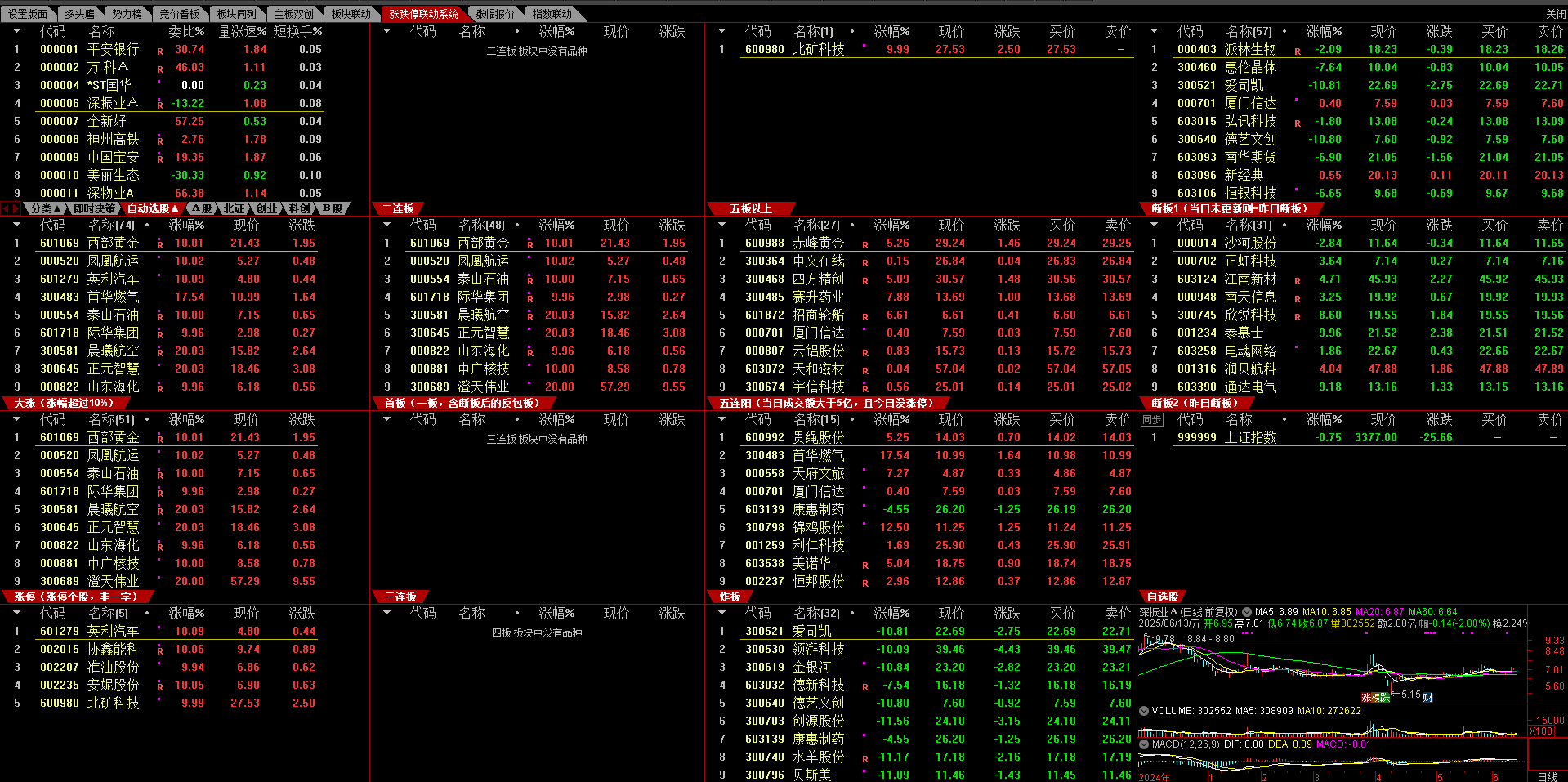Expand the 自动选股 tab menu

pyautogui.click(x=152, y=208)
